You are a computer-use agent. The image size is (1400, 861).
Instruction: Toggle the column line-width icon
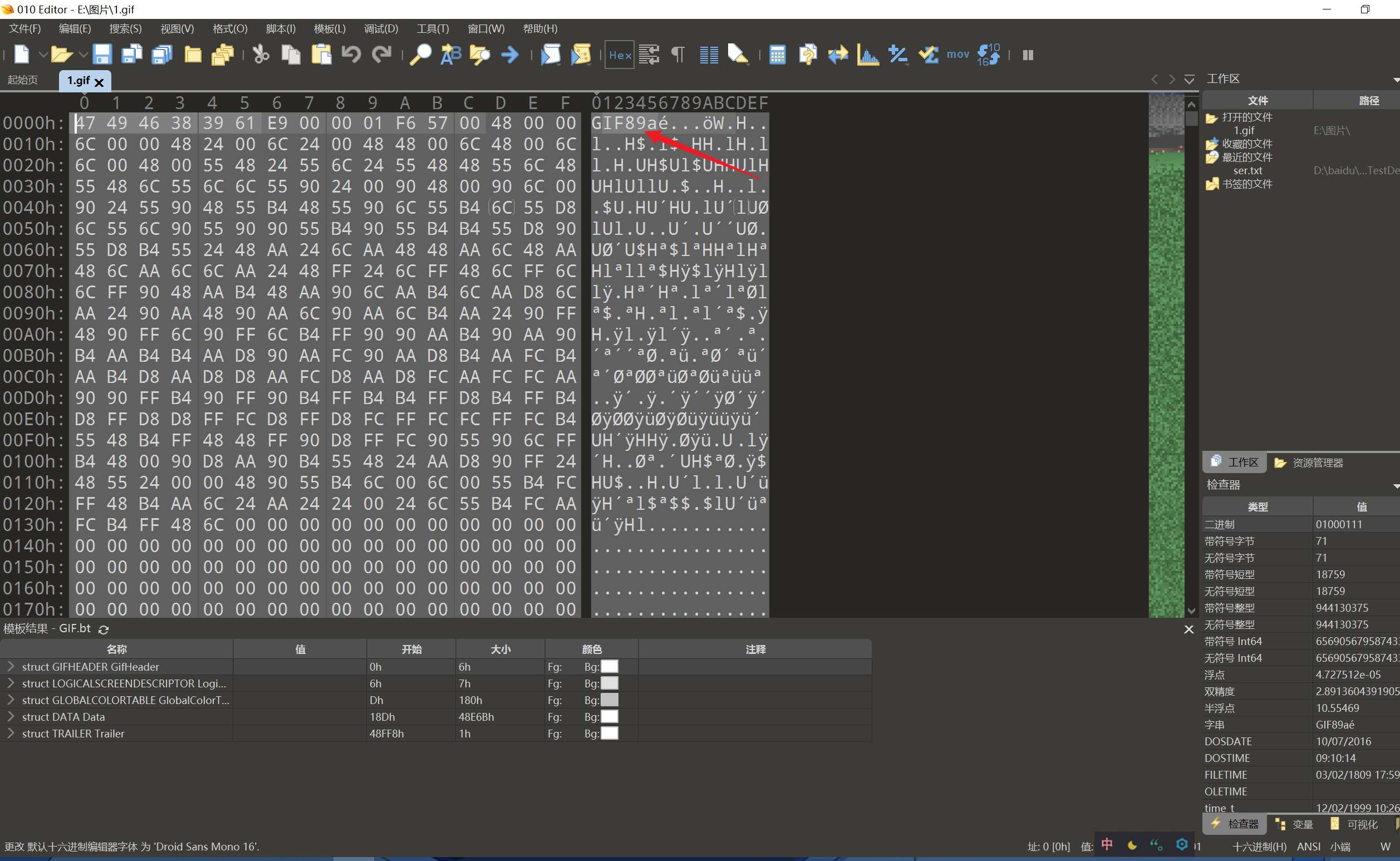tap(709, 55)
